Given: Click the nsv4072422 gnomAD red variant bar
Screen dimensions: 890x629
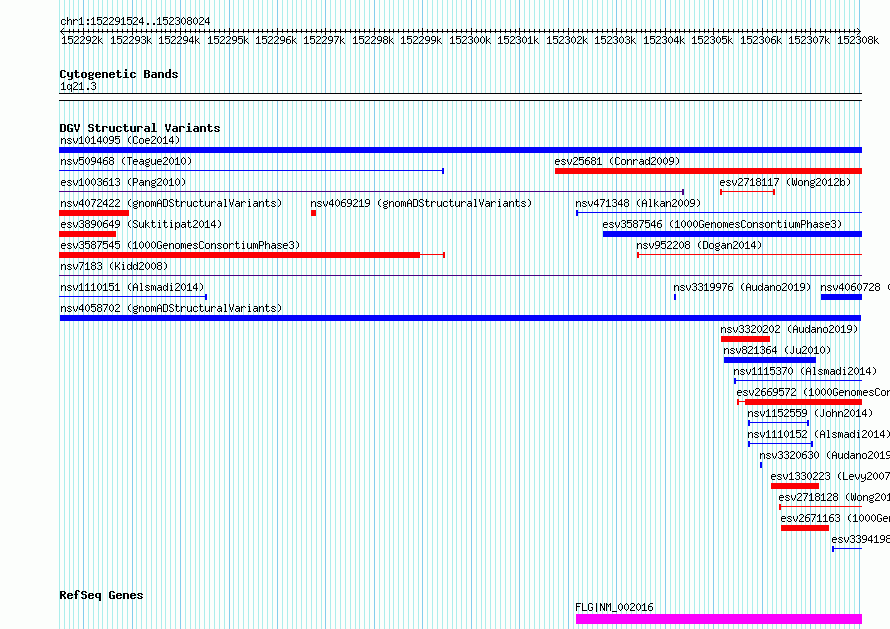Looking at the screenshot, I should (94, 213).
